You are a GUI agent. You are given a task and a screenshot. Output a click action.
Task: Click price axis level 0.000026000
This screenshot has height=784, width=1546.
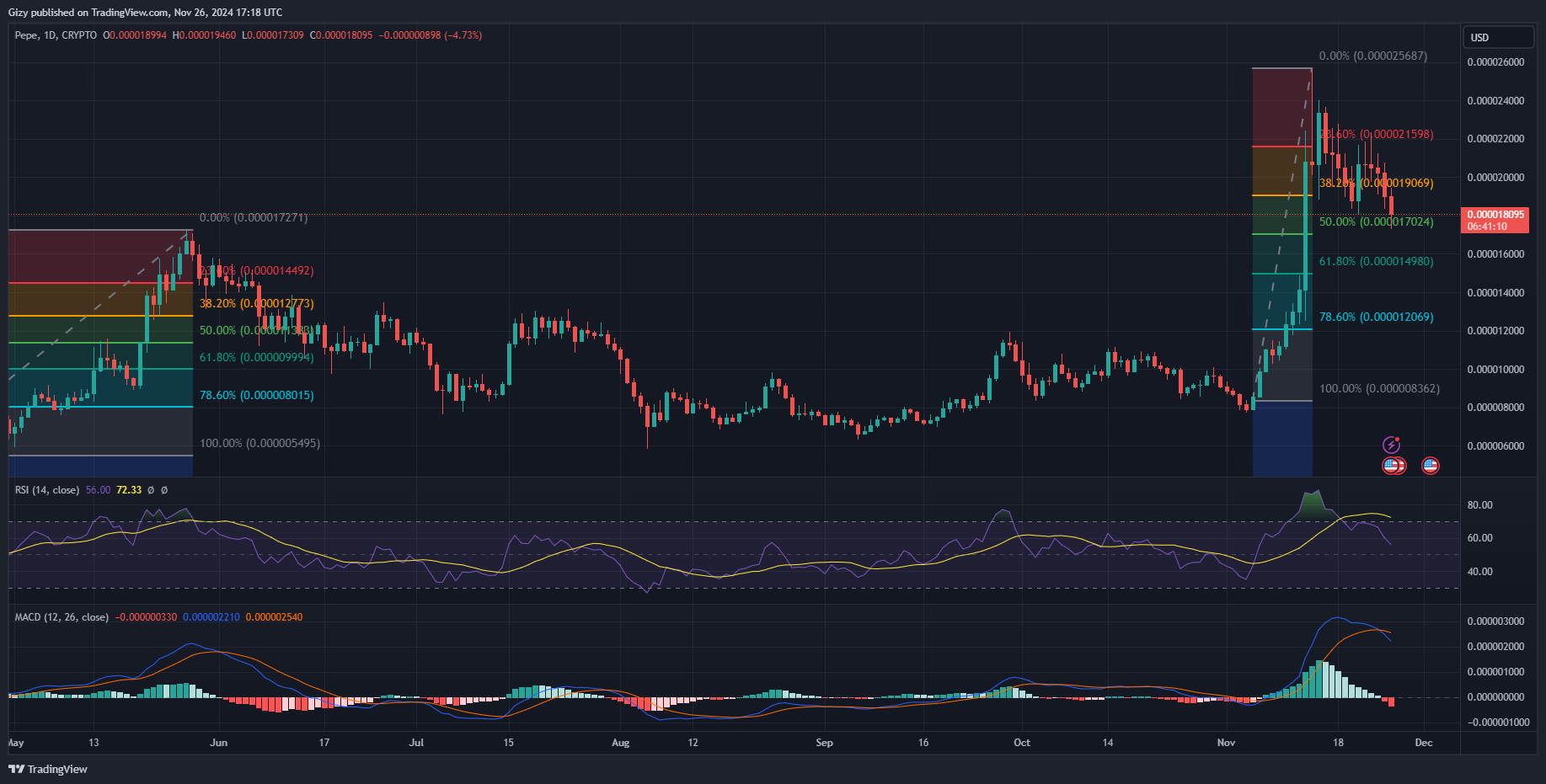tap(1495, 62)
